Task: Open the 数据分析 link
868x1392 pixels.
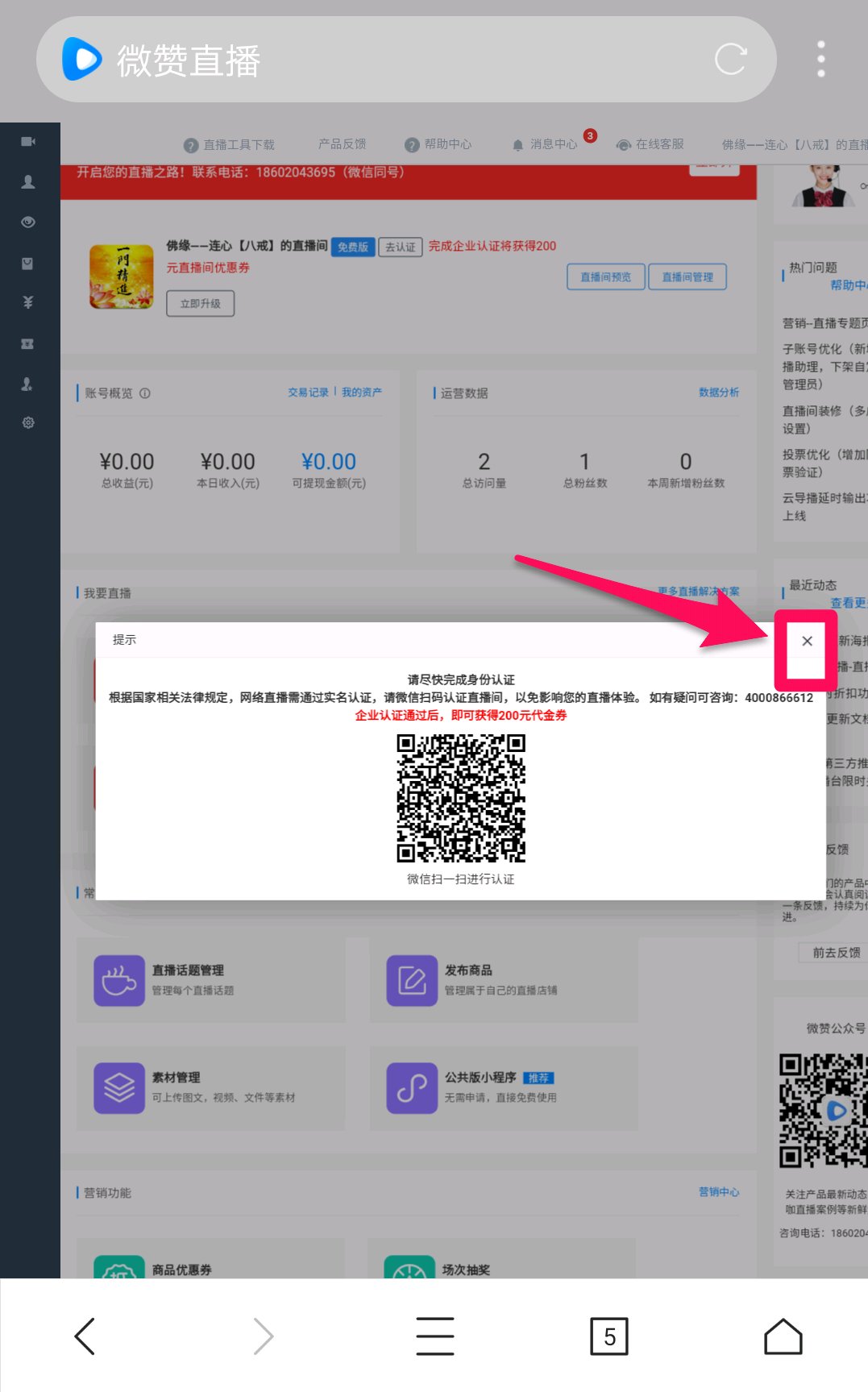Action: (719, 393)
